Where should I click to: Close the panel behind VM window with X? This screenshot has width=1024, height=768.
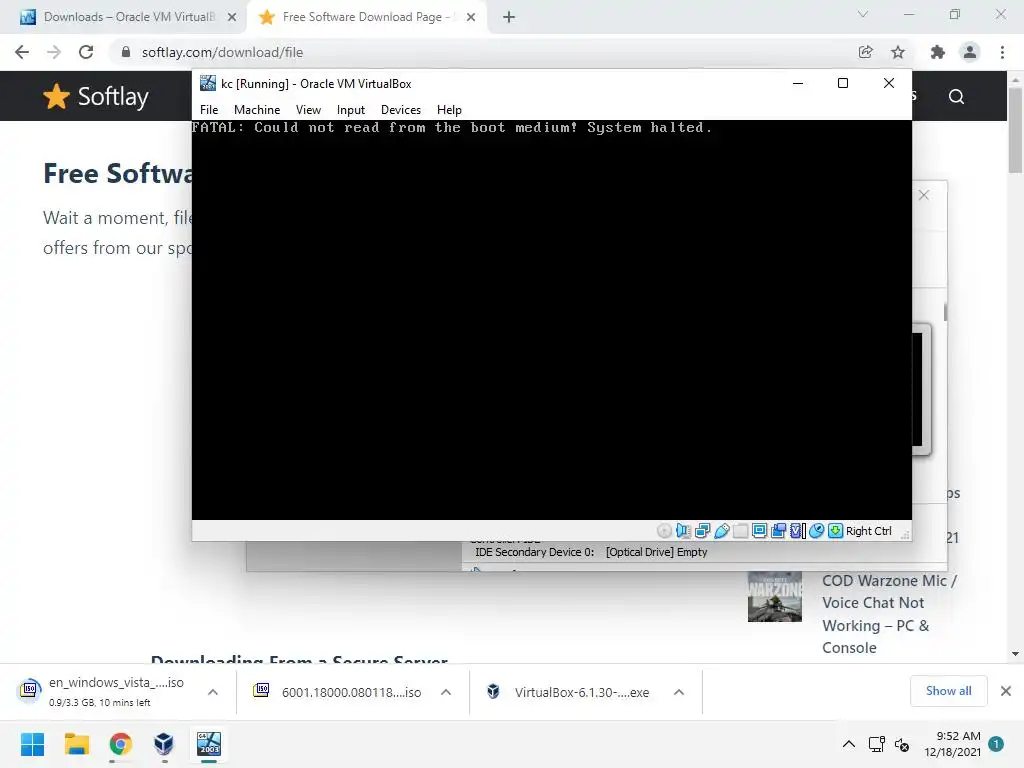pos(923,195)
